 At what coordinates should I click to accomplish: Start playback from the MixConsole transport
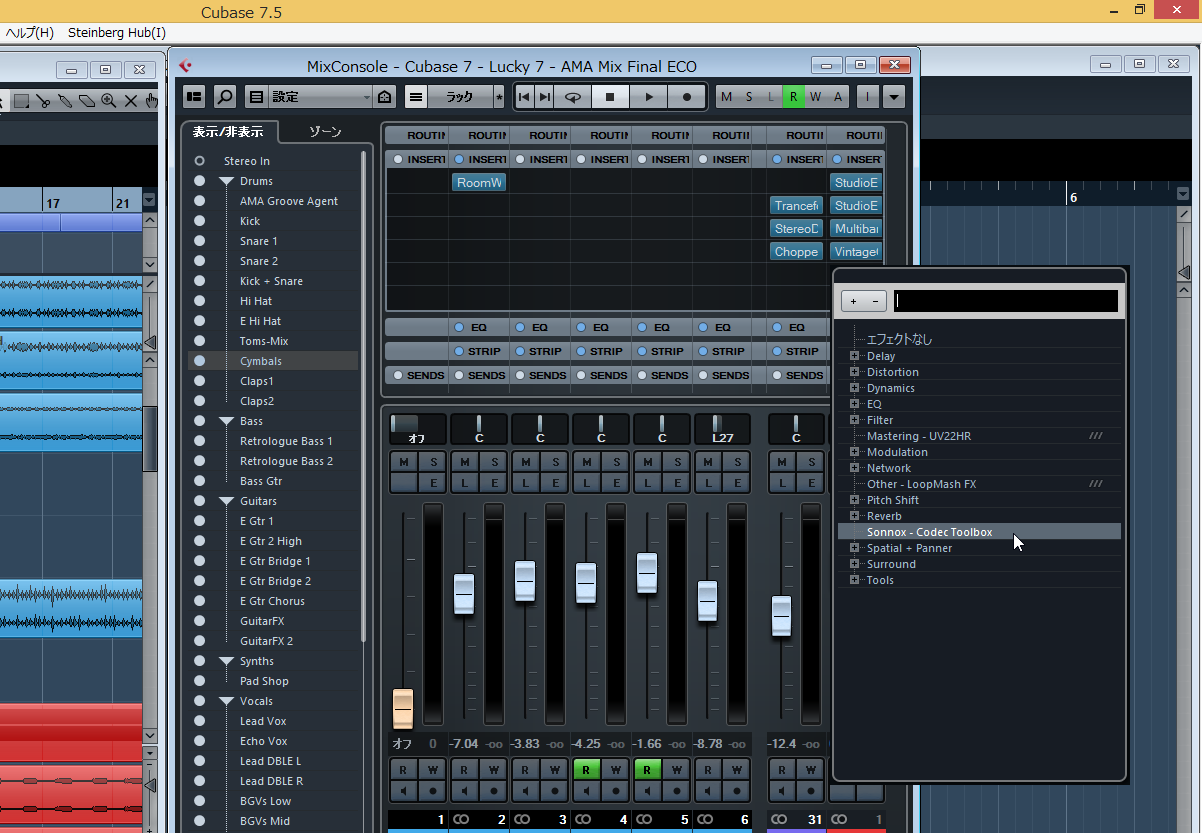click(648, 97)
